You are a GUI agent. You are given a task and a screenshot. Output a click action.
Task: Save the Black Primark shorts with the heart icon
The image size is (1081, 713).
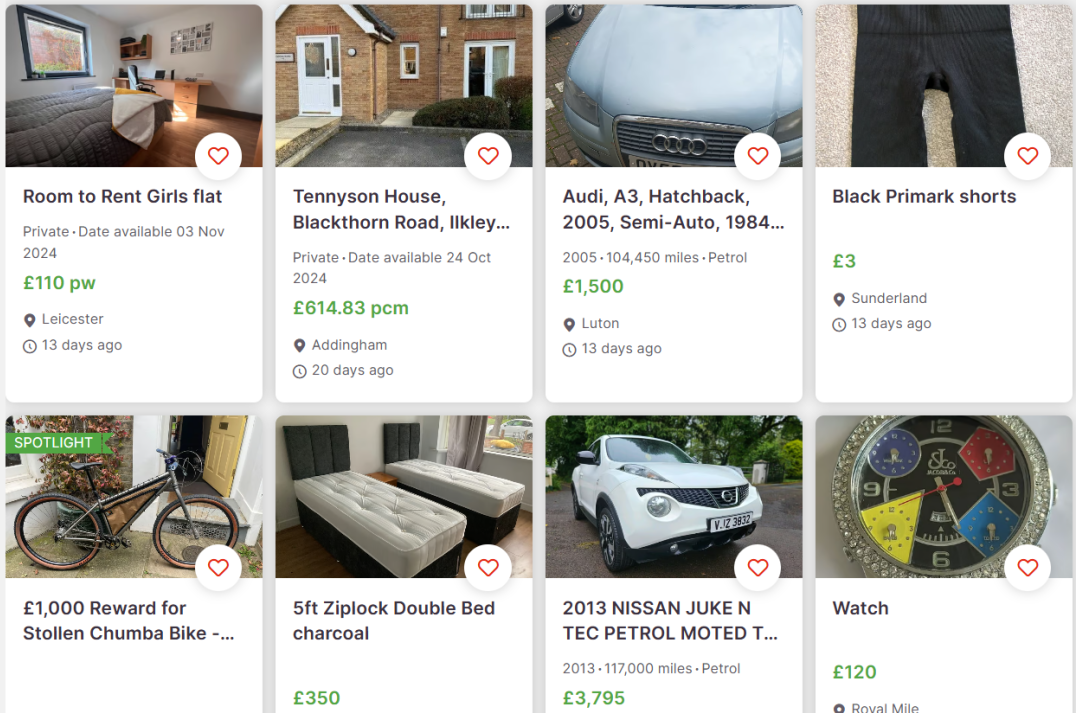[1028, 156]
